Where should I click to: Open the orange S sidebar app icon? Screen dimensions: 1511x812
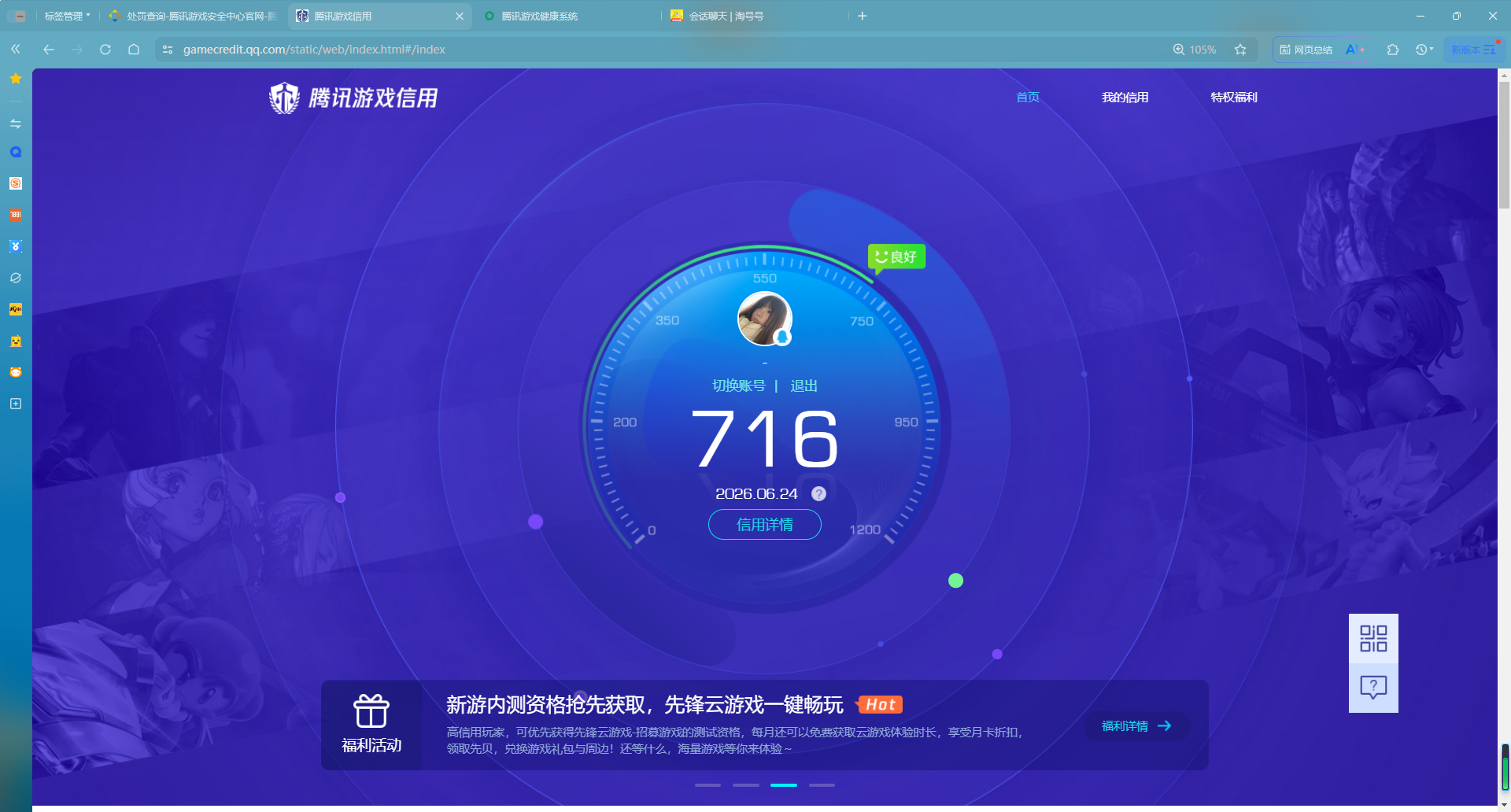tap(15, 183)
